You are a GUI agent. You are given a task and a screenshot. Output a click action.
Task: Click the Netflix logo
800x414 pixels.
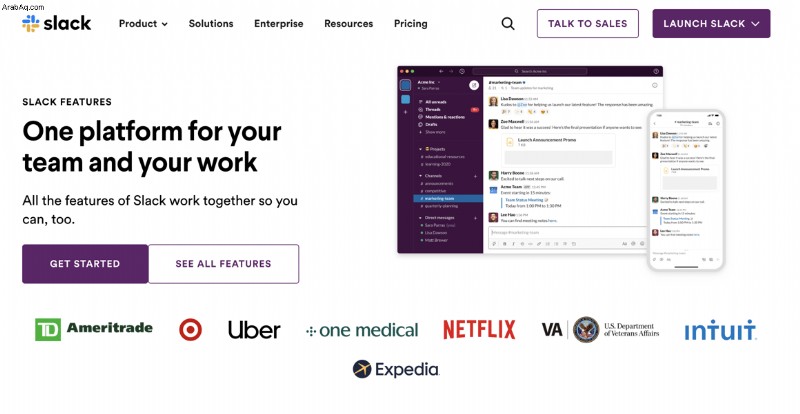point(479,330)
